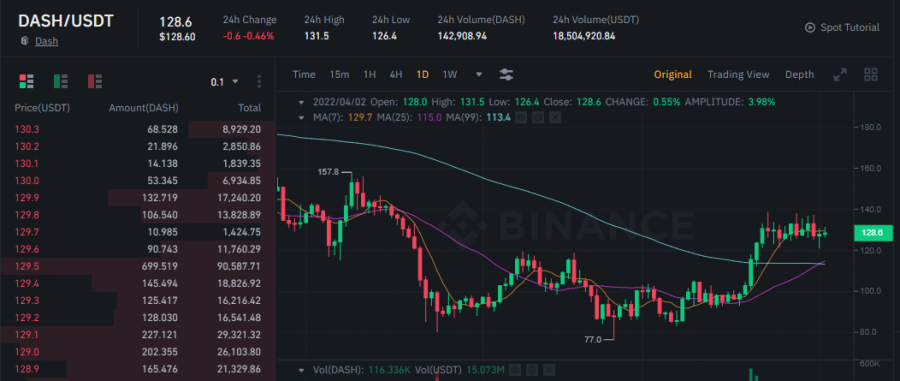Viewport: 900px width, 381px height.
Task: Click sell order price 129.6
Action: pos(27,250)
